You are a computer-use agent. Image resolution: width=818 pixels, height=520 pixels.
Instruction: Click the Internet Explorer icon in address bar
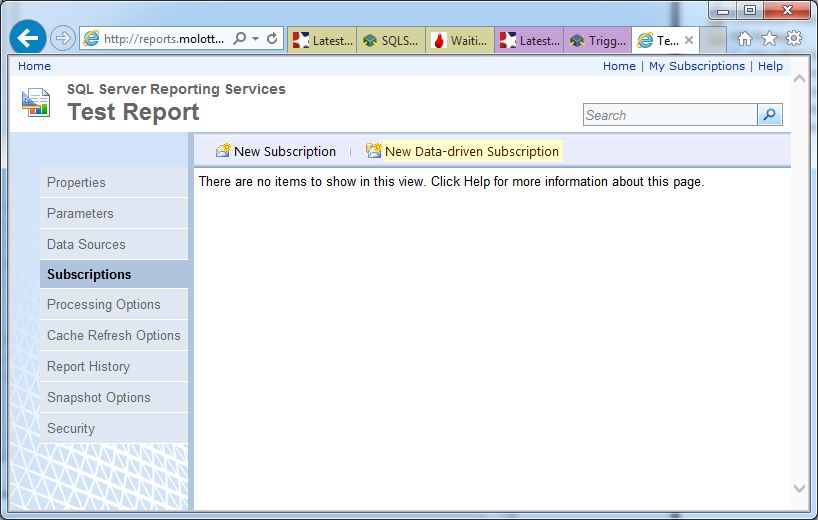[x=91, y=39]
